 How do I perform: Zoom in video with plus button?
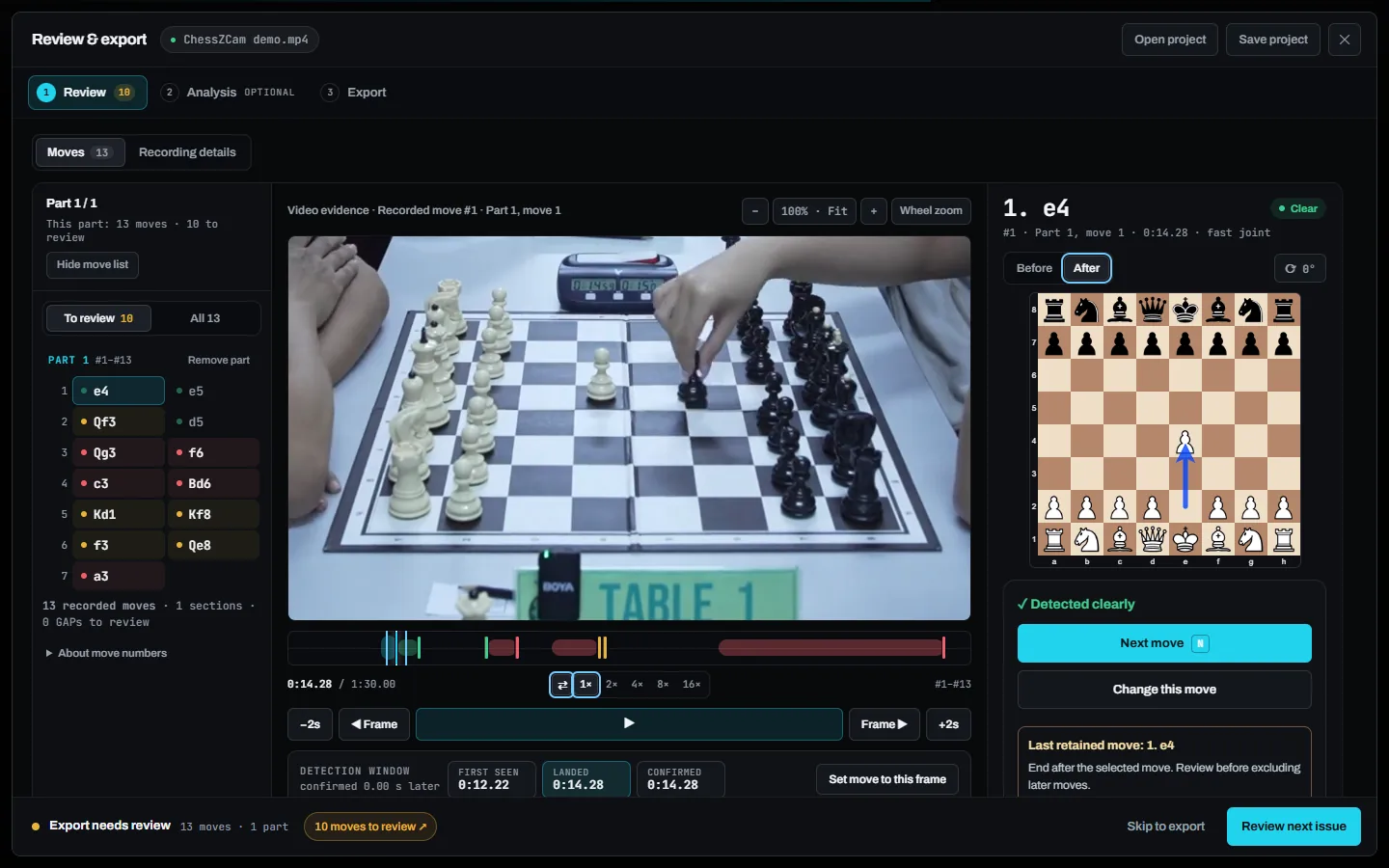[874, 211]
